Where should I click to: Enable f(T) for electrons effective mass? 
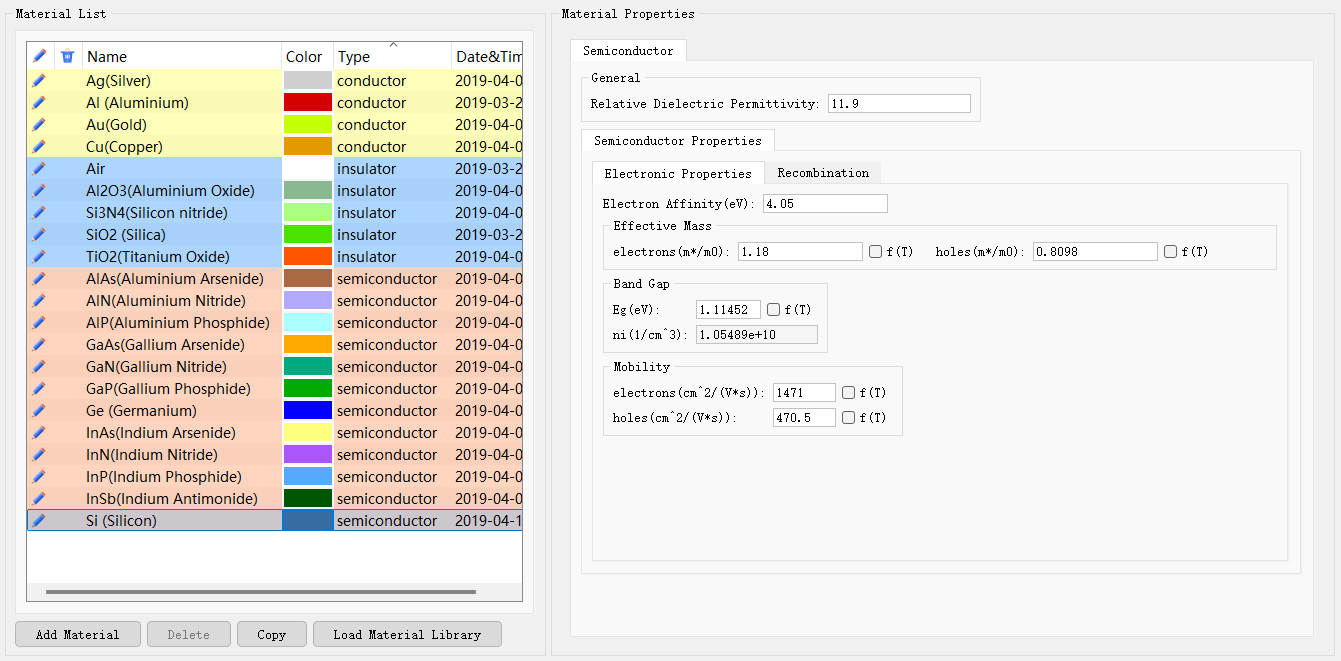coord(875,252)
